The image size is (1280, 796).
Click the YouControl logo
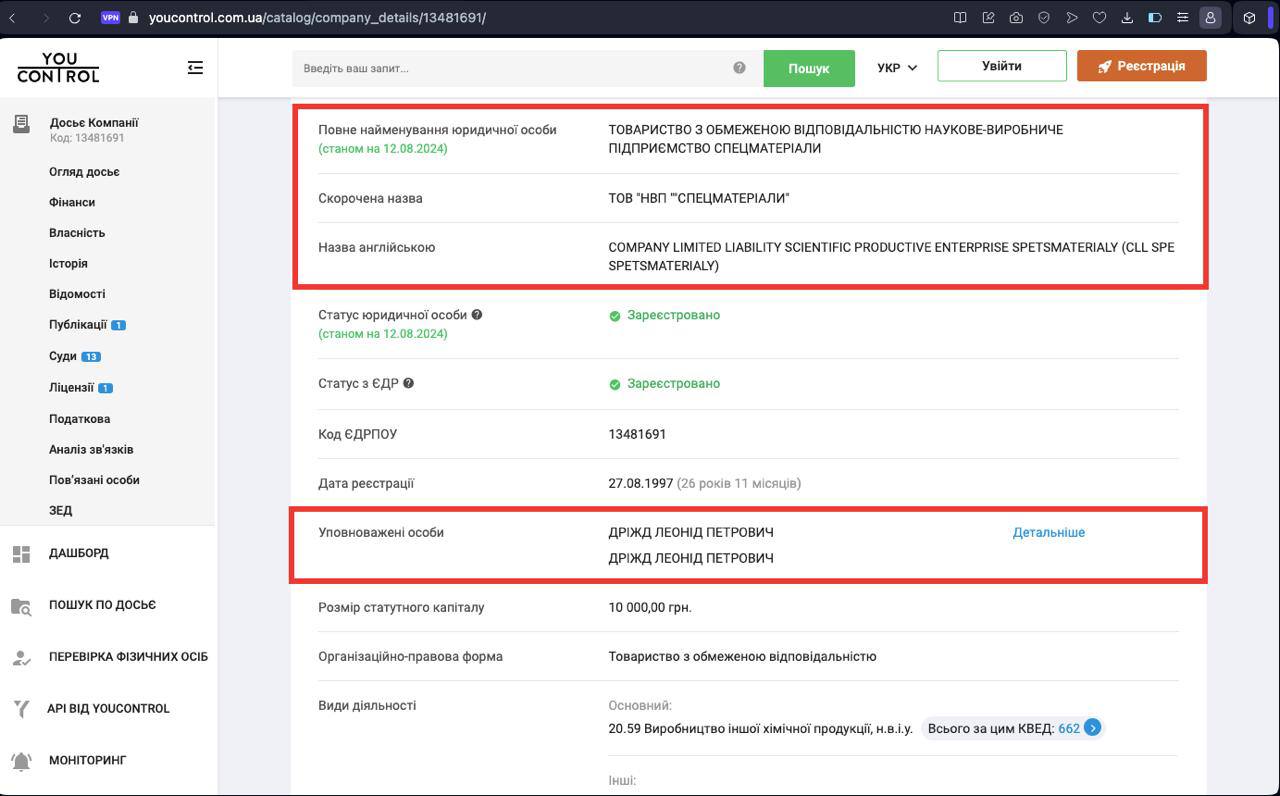[58, 68]
